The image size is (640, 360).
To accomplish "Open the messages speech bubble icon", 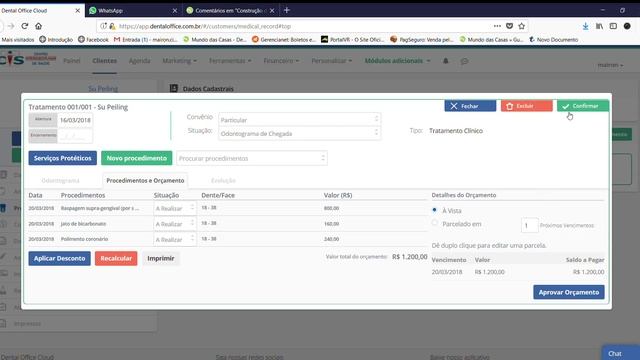I will click(x=464, y=61).
